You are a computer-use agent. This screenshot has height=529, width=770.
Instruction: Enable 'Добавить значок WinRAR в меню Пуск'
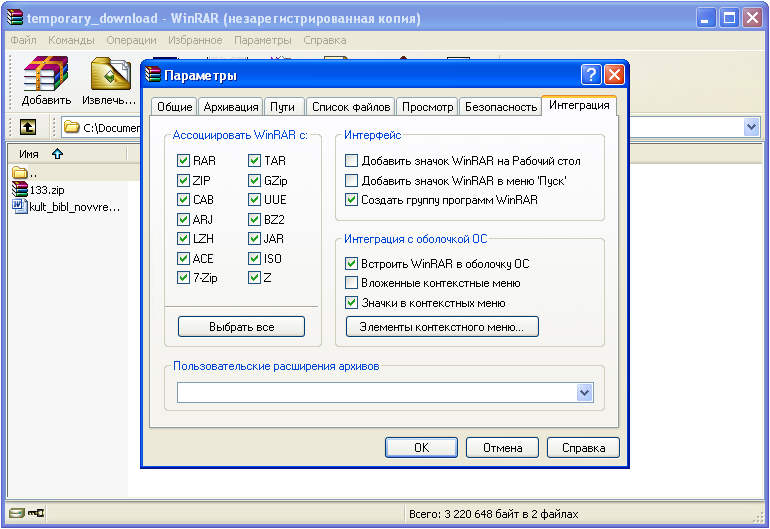351,180
